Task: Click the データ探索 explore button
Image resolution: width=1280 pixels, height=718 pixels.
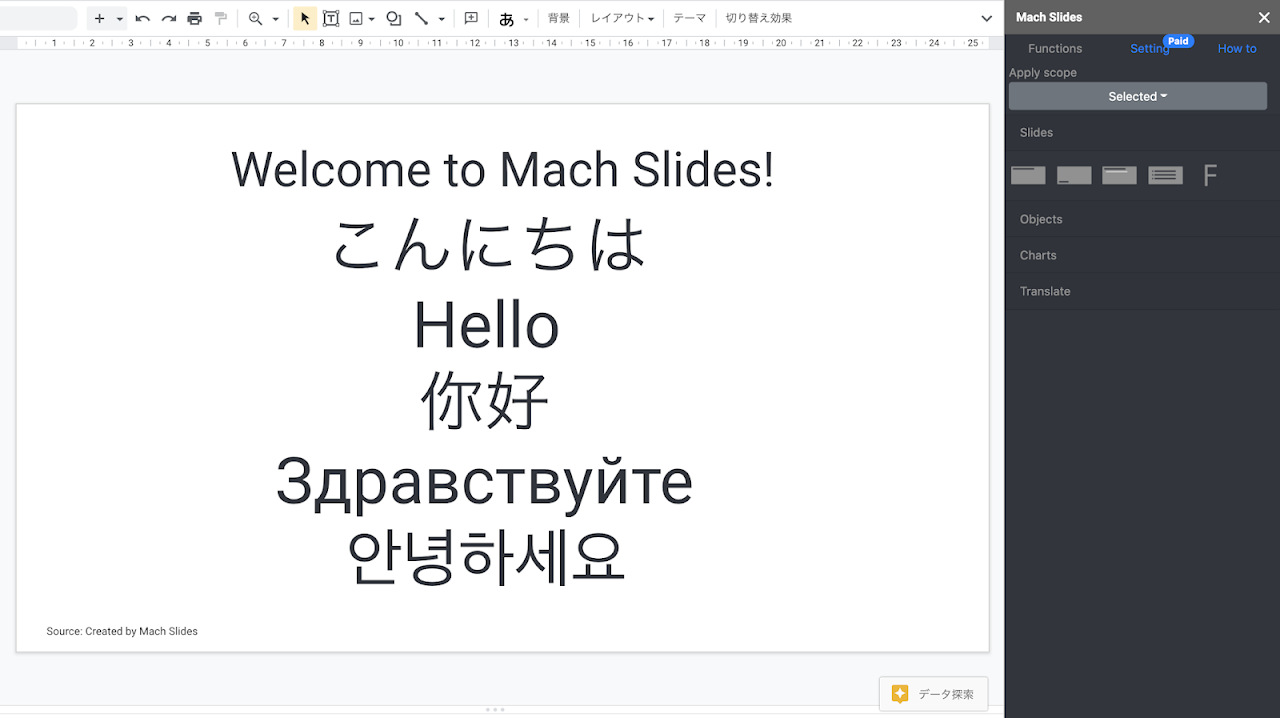Action: tap(933, 694)
